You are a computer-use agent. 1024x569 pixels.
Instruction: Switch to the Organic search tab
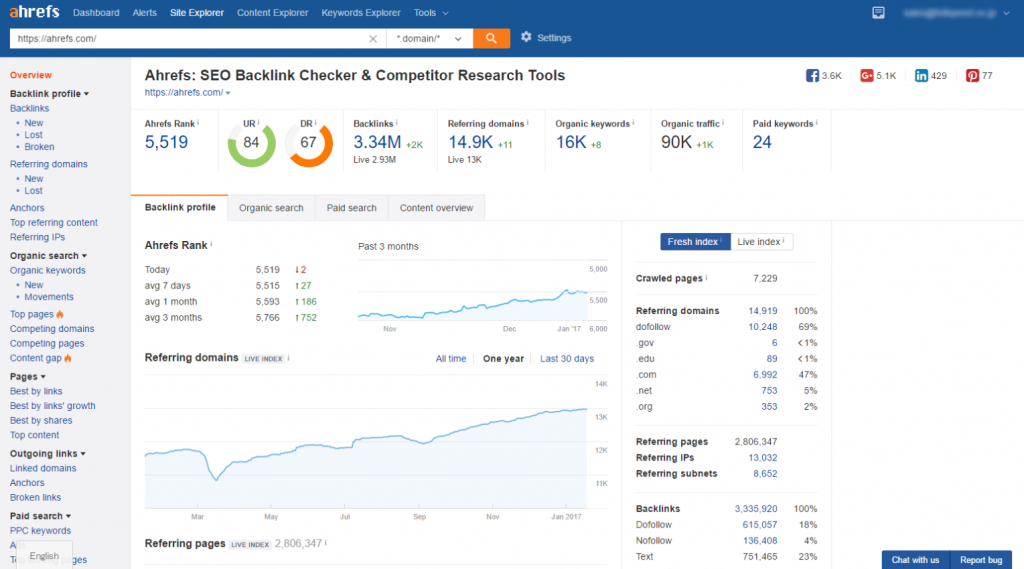271,208
